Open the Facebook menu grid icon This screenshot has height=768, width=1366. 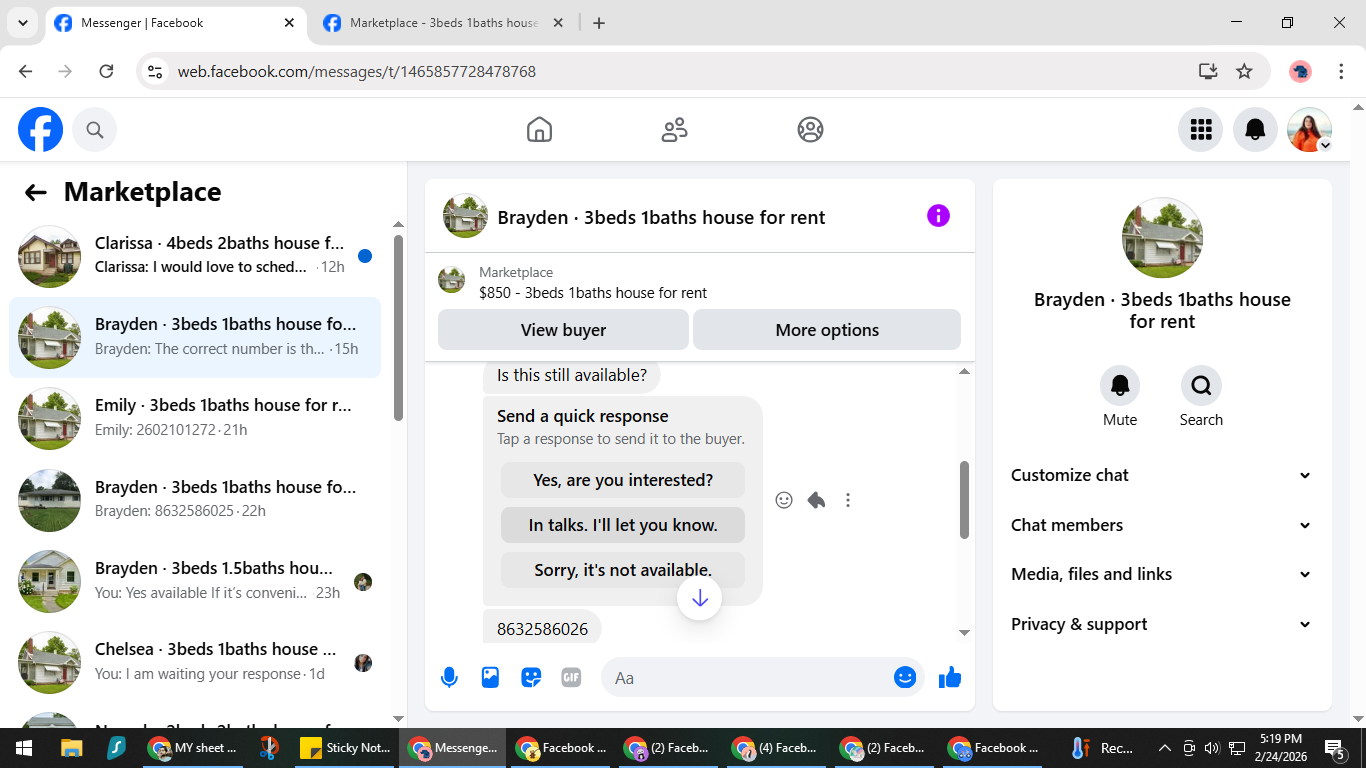pos(1200,130)
